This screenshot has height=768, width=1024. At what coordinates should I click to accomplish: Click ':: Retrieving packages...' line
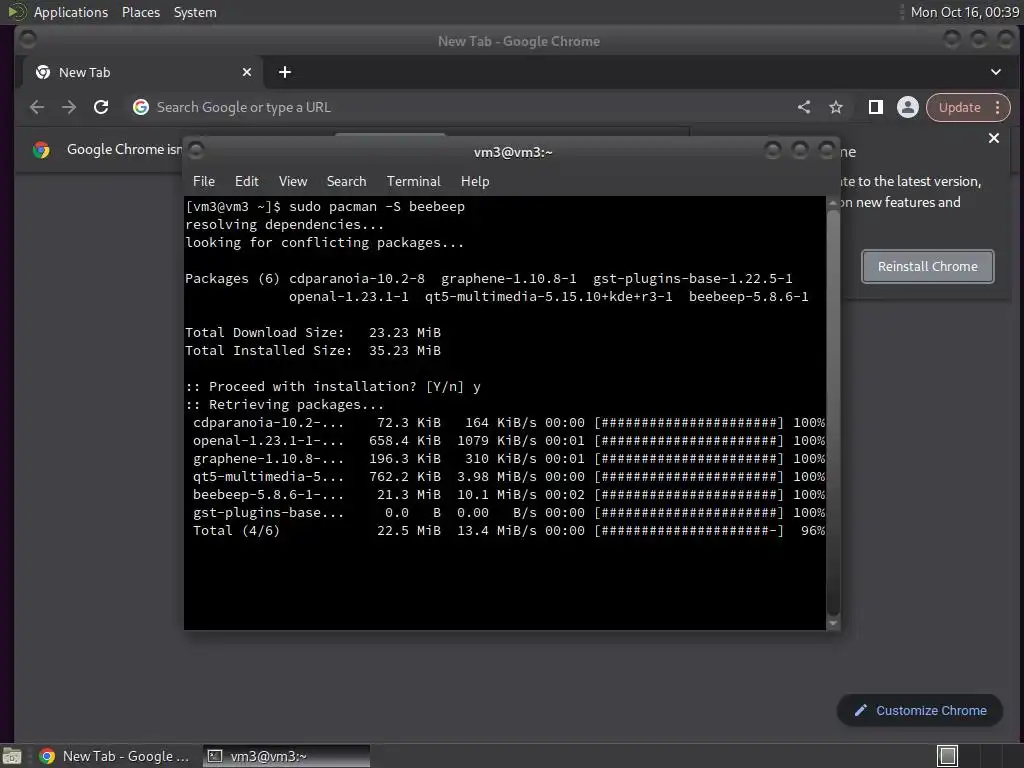coord(285,405)
